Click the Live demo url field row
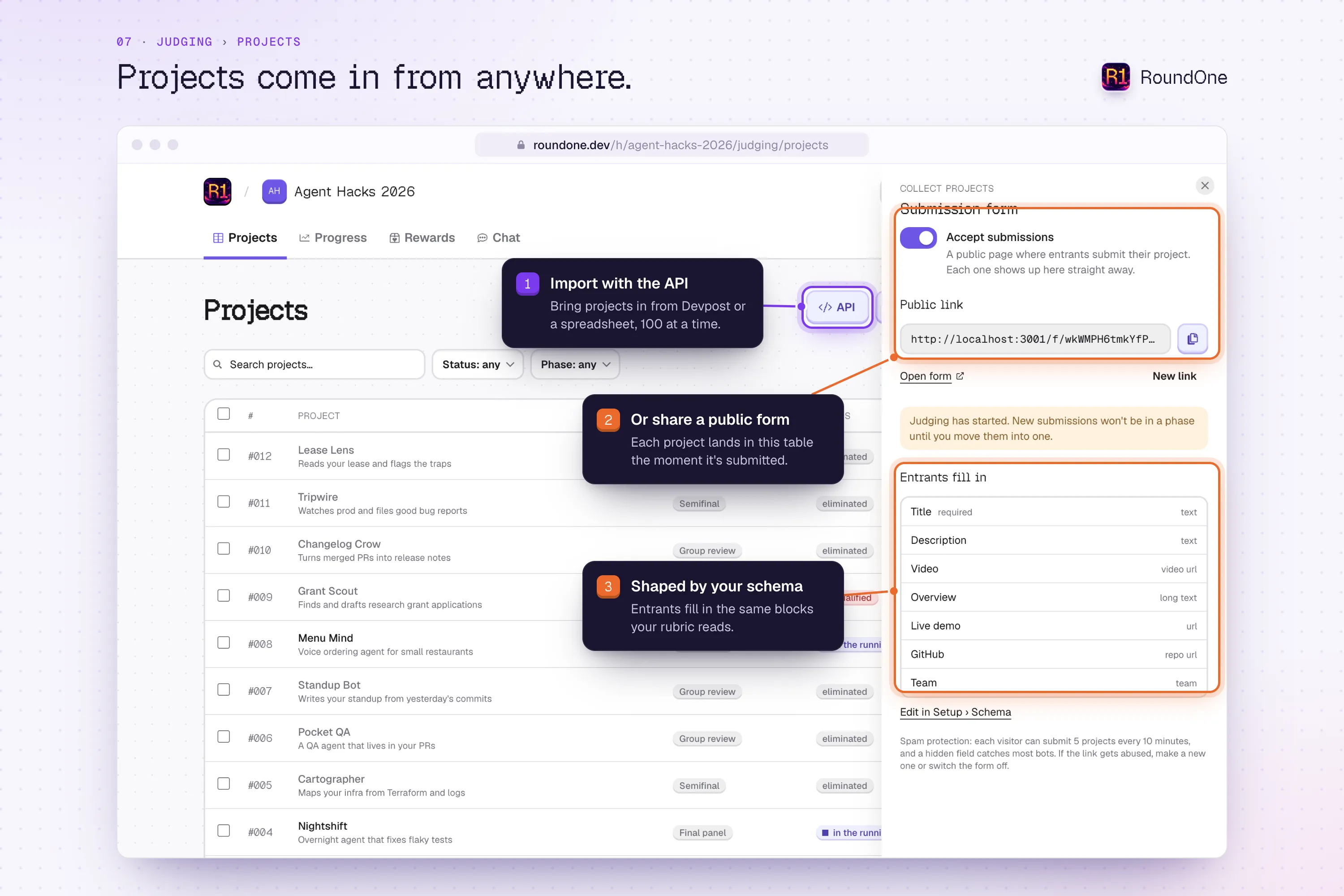The image size is (1344, 896). [x=1054, y=626]
